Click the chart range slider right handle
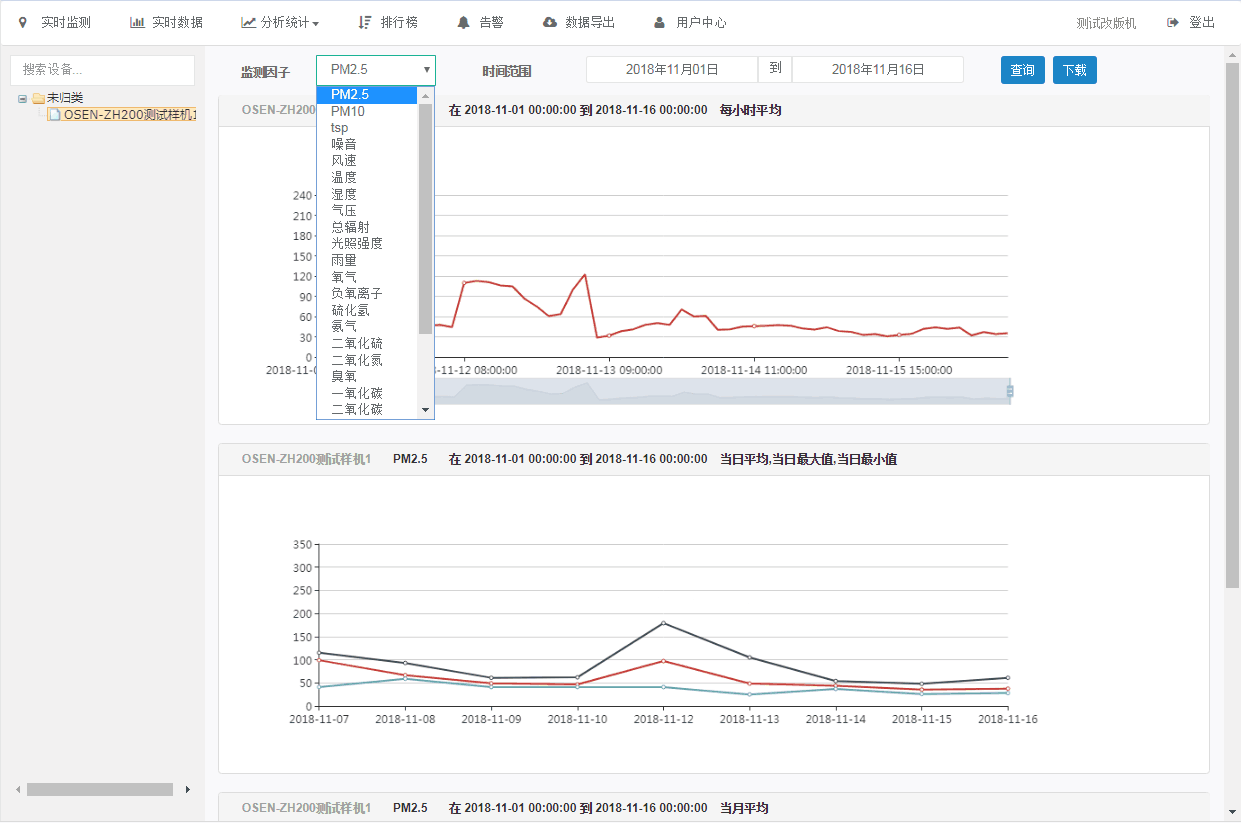 [1009, 391]
